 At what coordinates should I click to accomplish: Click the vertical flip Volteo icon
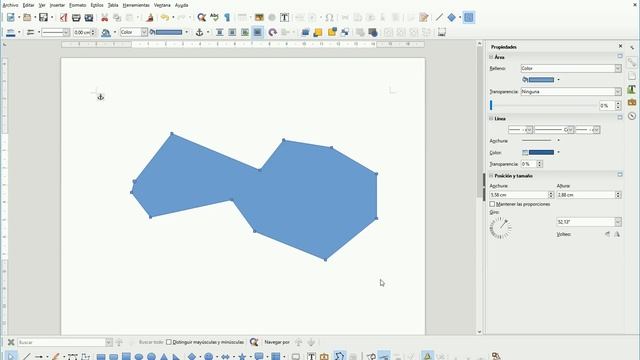tap(607, 234)
